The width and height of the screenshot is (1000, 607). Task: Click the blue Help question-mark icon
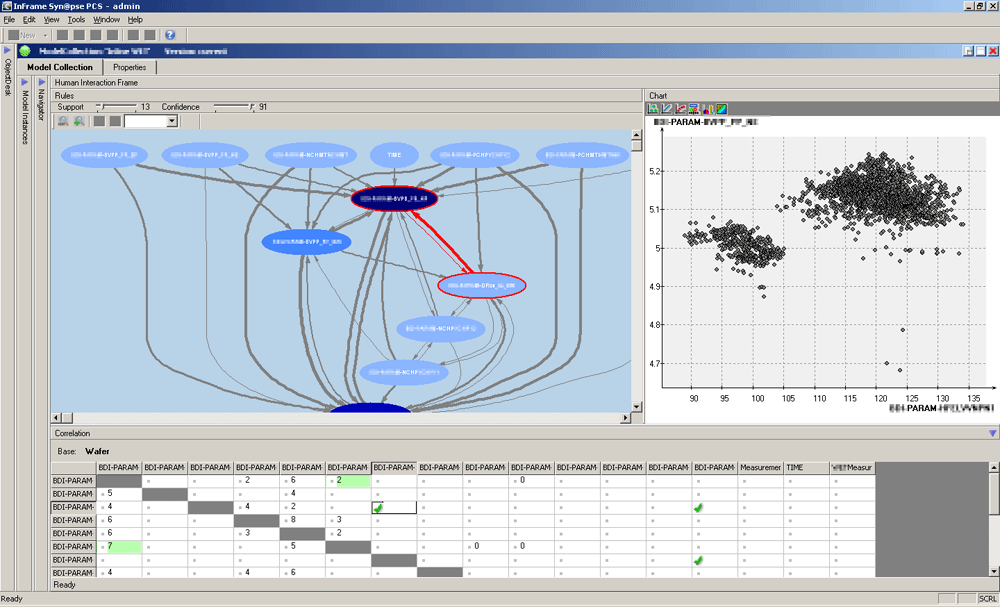(x=170, y=35)
